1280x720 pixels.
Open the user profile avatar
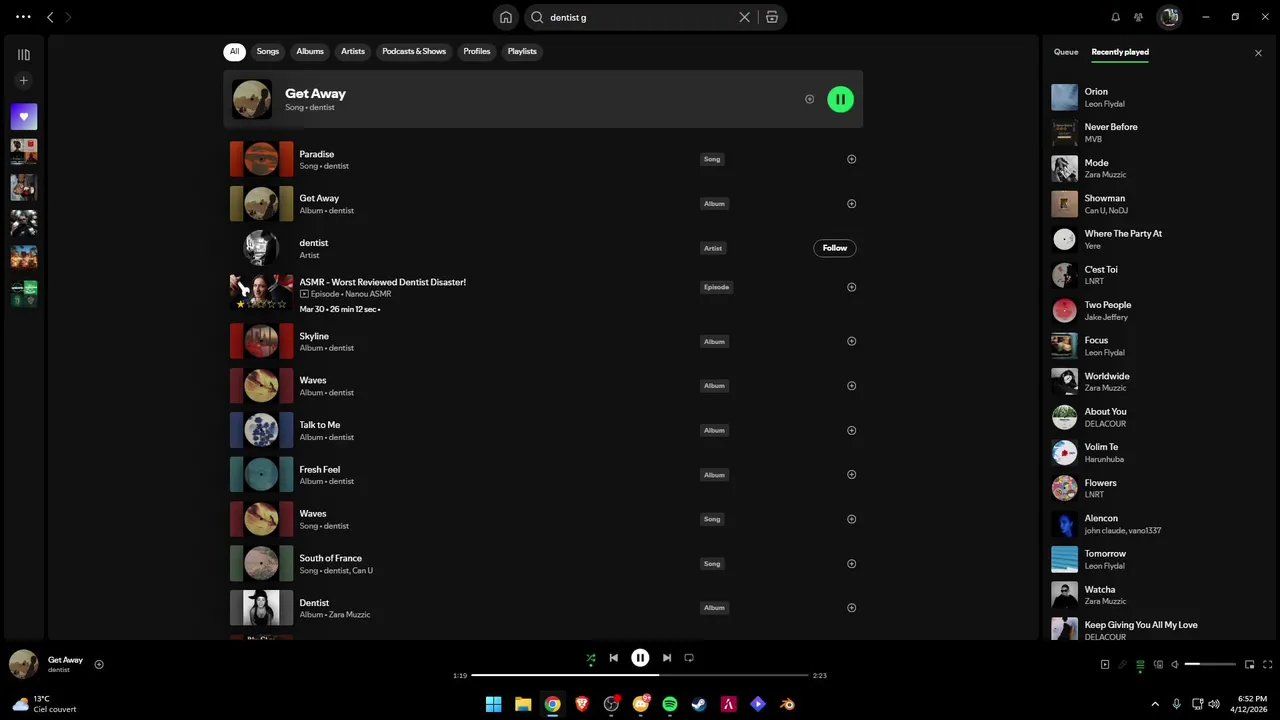[1169, 17]
